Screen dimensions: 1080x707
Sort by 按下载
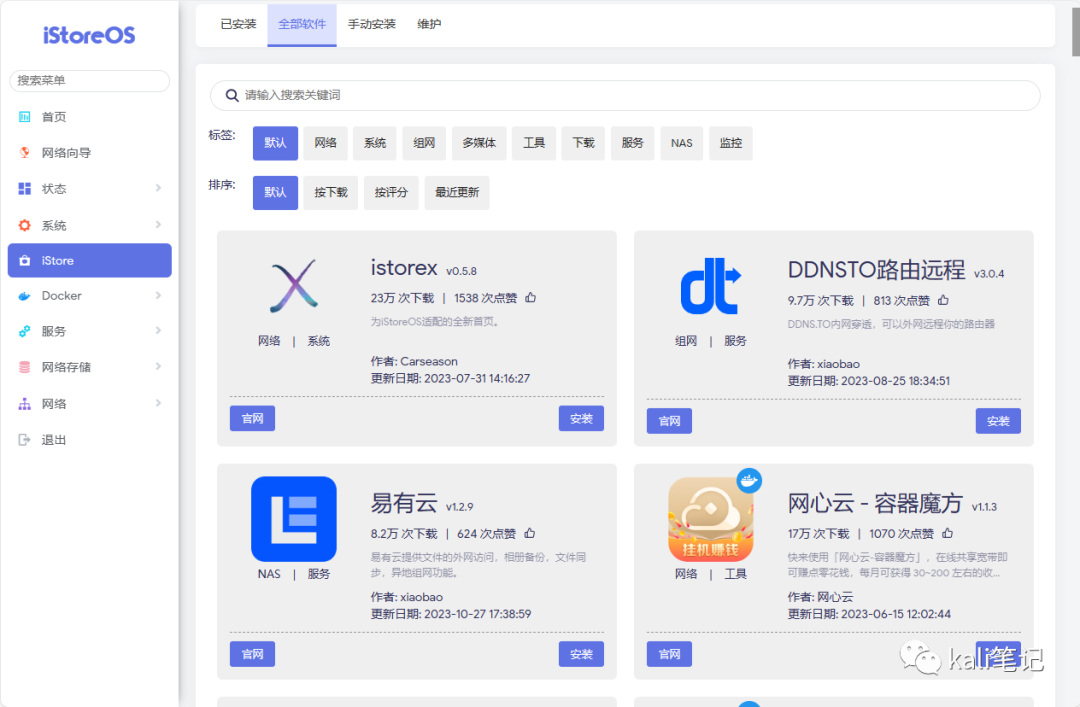tap(331, 192)
